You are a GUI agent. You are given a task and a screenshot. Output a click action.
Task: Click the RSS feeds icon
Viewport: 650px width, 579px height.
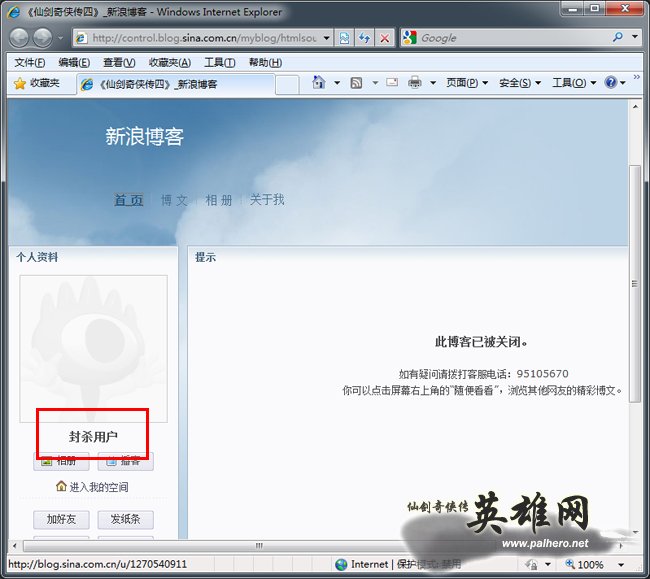(x=356, y=83)
